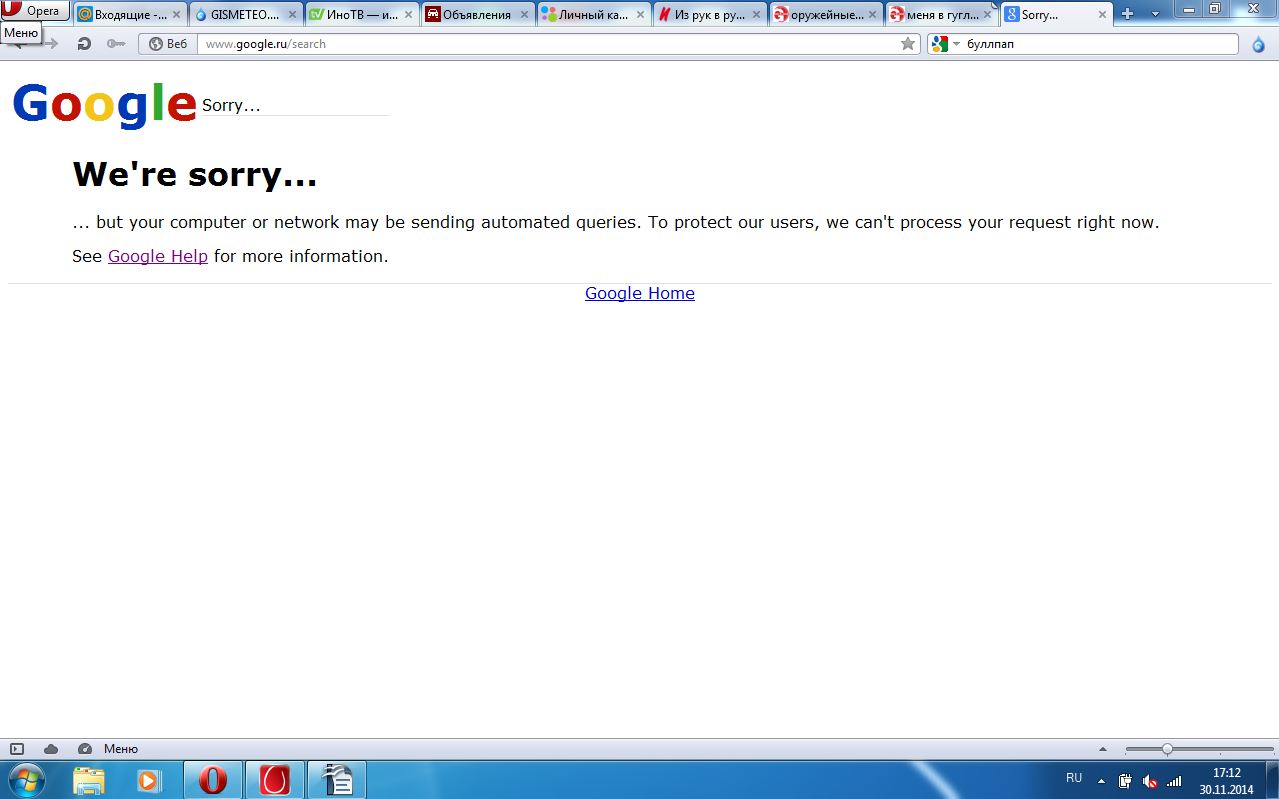Click the password manager key icon
1279x799 pixels.
[x=115, y=44]
